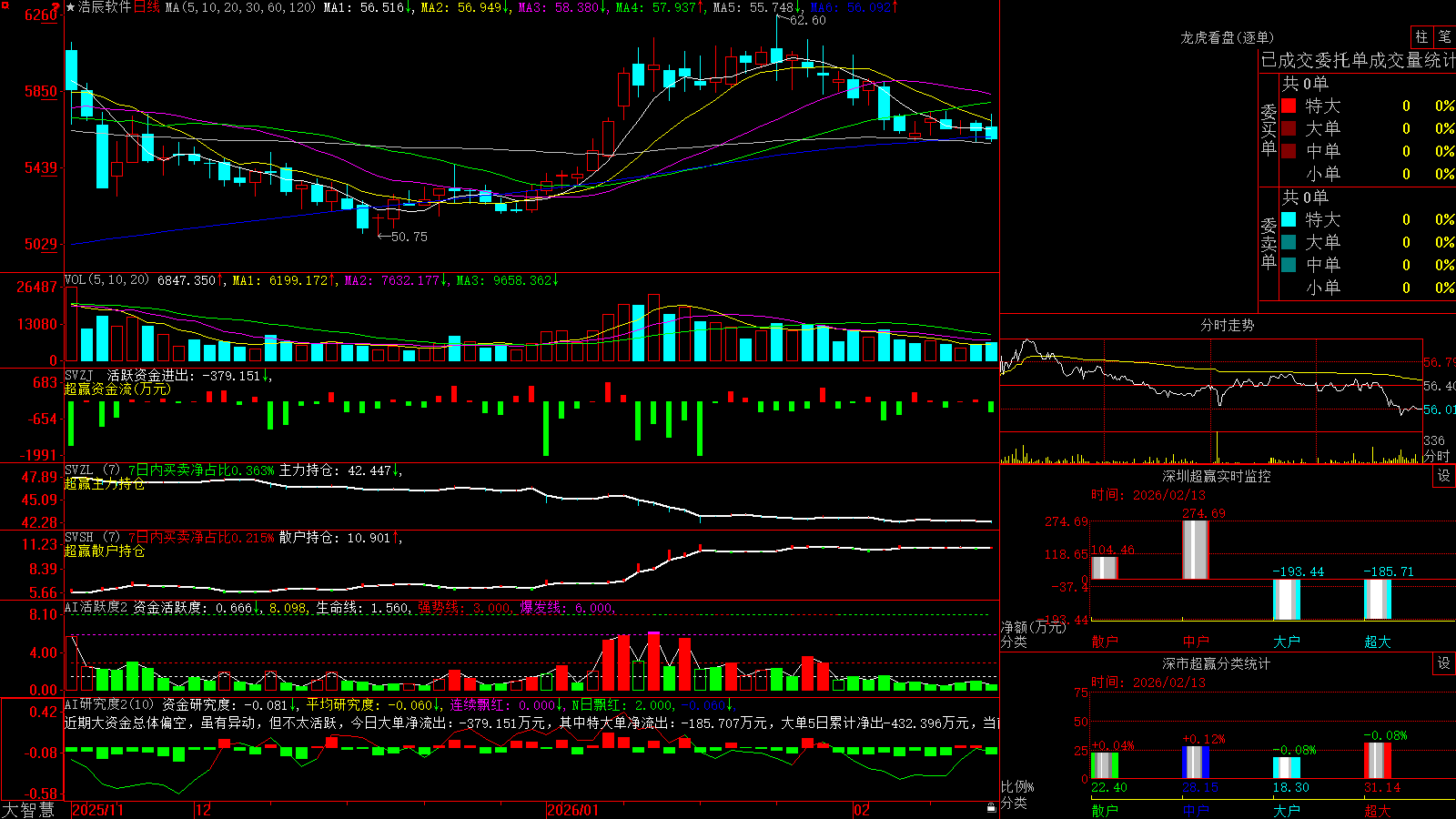Click the 散户 22.40 bar in 深市超赢分类统计
The height and width of the screenshot is (819, 1456).
(x=1104, y=765)
